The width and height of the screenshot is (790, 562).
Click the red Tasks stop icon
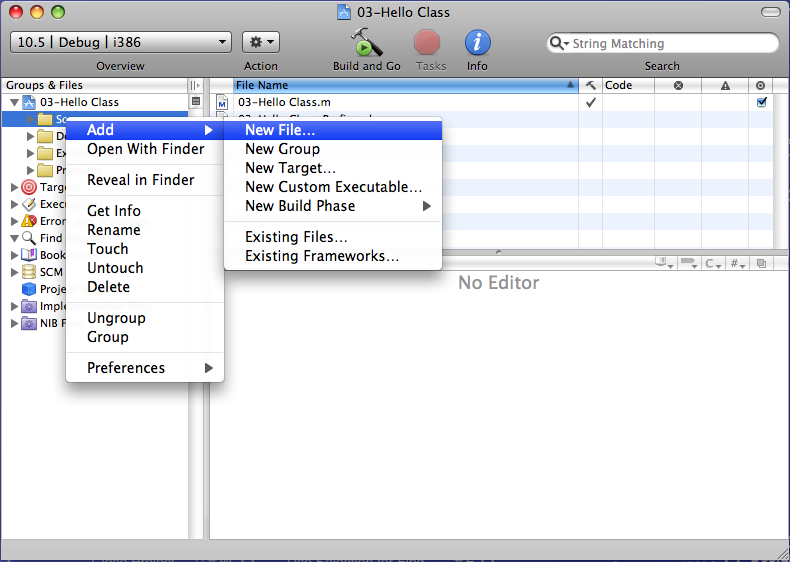(427, 42)
